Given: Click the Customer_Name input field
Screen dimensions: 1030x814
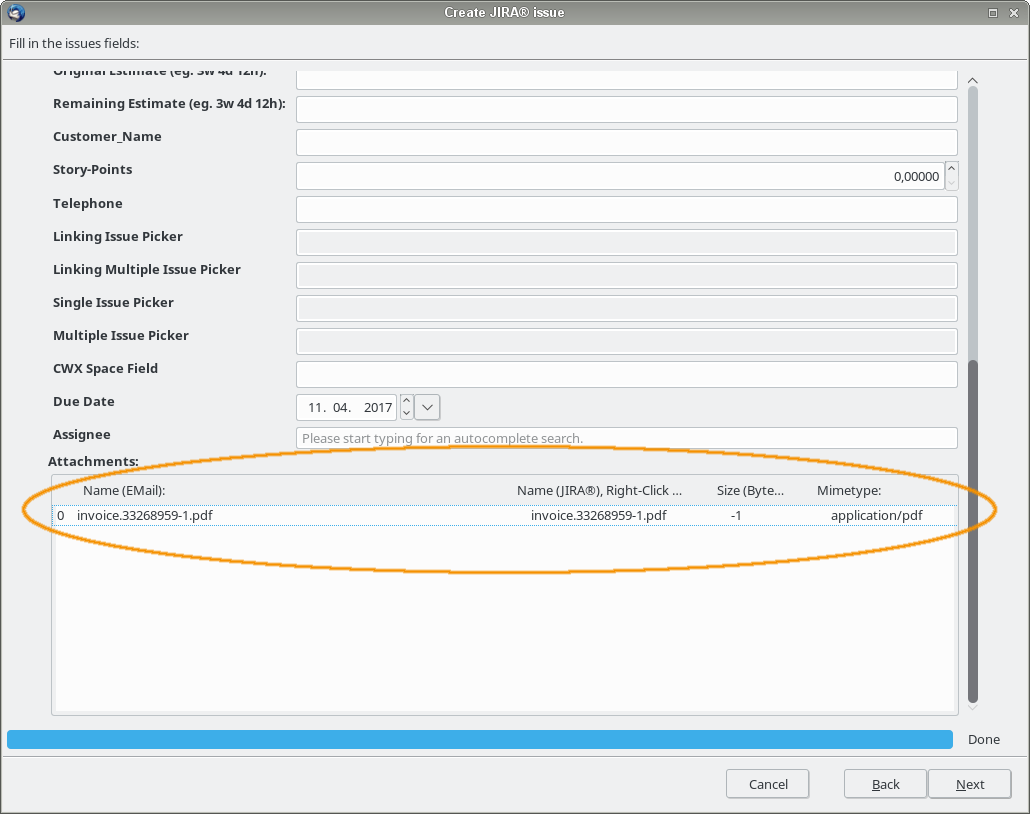Looking at the screenshot, I should (x=627, y=142).
